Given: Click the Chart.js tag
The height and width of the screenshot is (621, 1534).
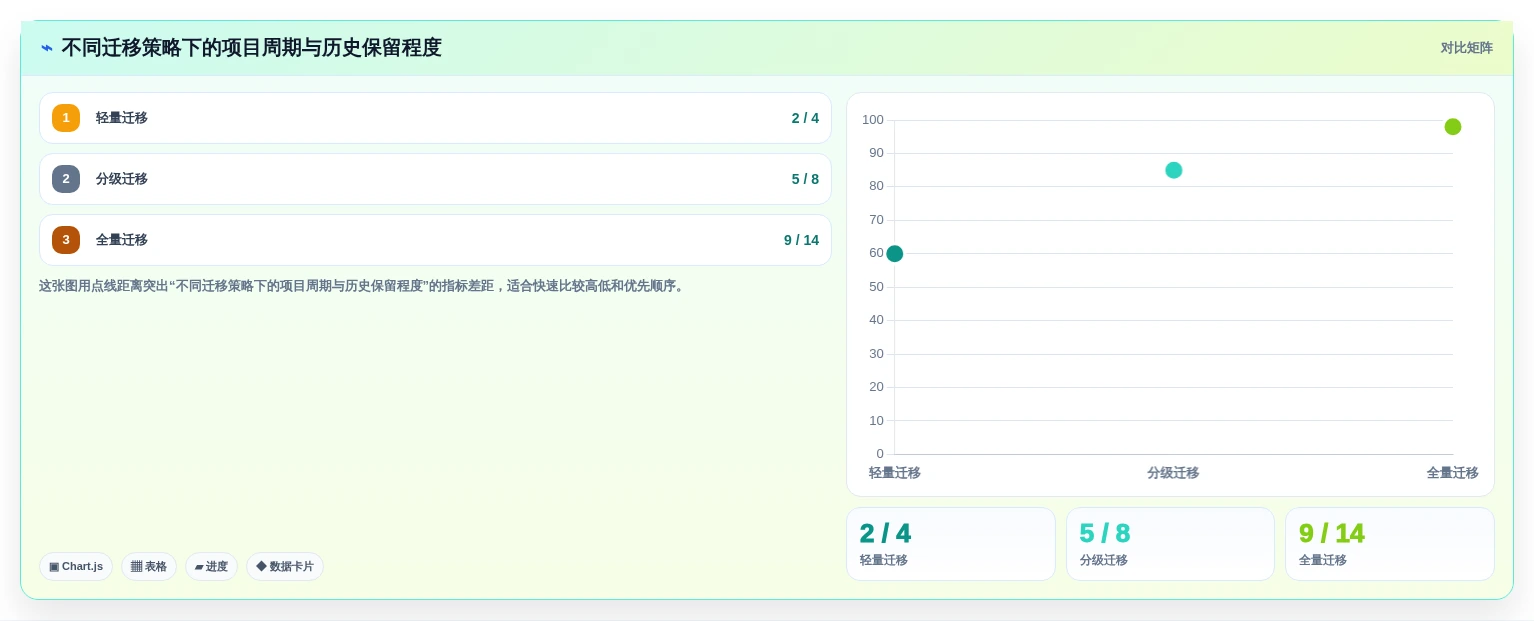Looking at the screenshot, I should 76,566.
